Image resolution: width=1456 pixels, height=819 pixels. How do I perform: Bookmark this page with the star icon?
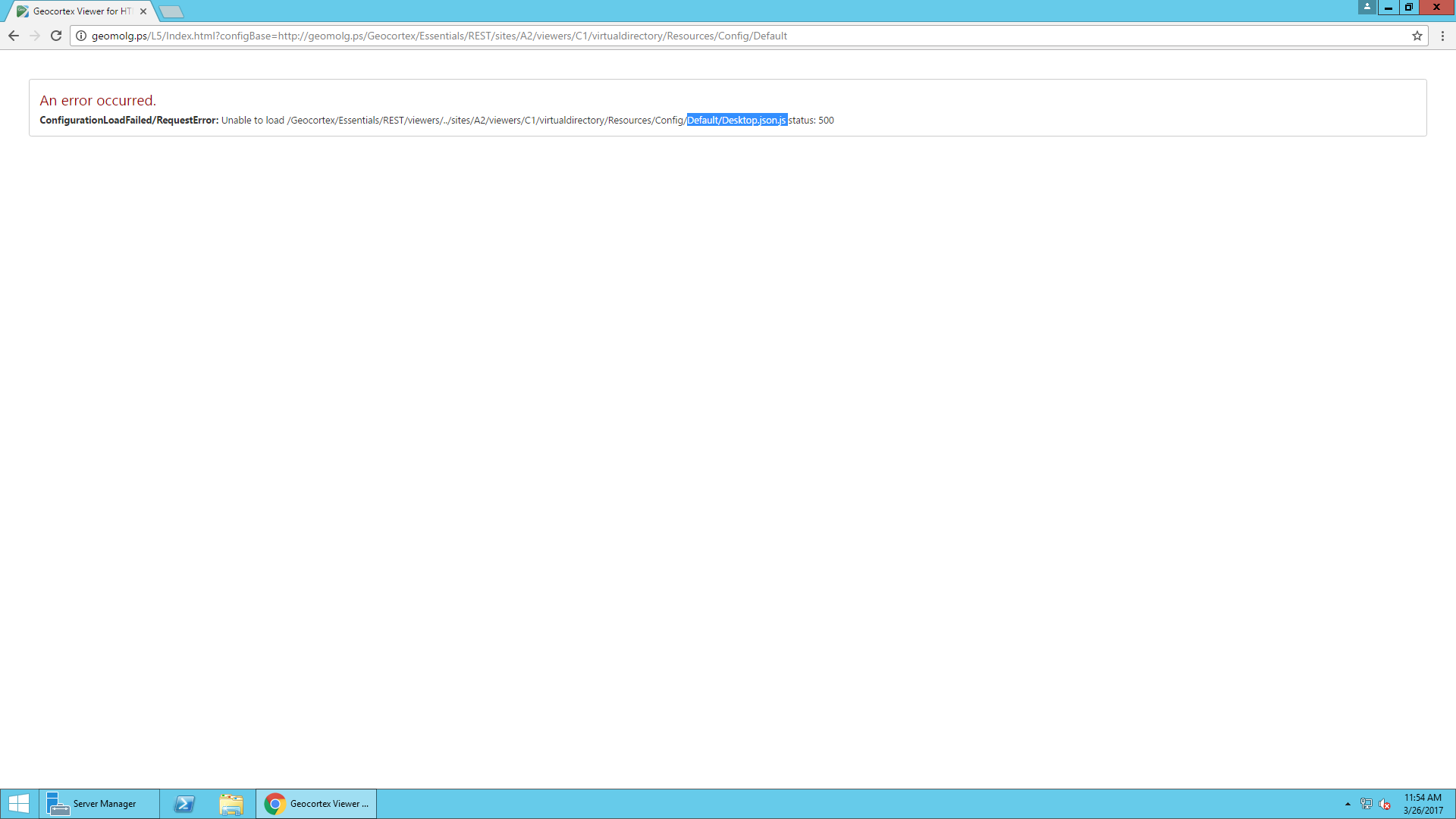tap(1417, 36)
